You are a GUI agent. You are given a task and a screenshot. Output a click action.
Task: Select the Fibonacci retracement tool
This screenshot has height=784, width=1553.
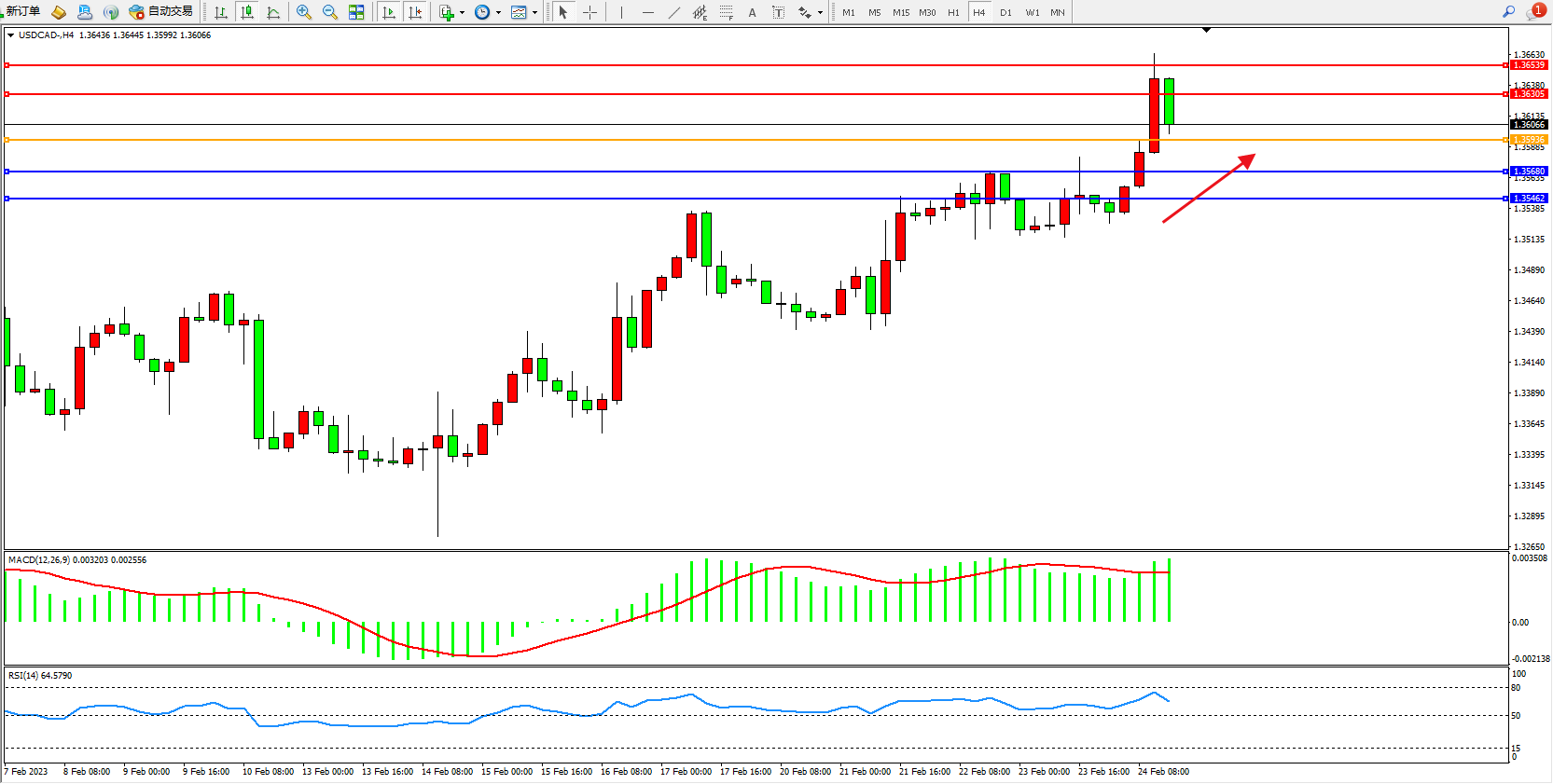(x=726, y=12)
